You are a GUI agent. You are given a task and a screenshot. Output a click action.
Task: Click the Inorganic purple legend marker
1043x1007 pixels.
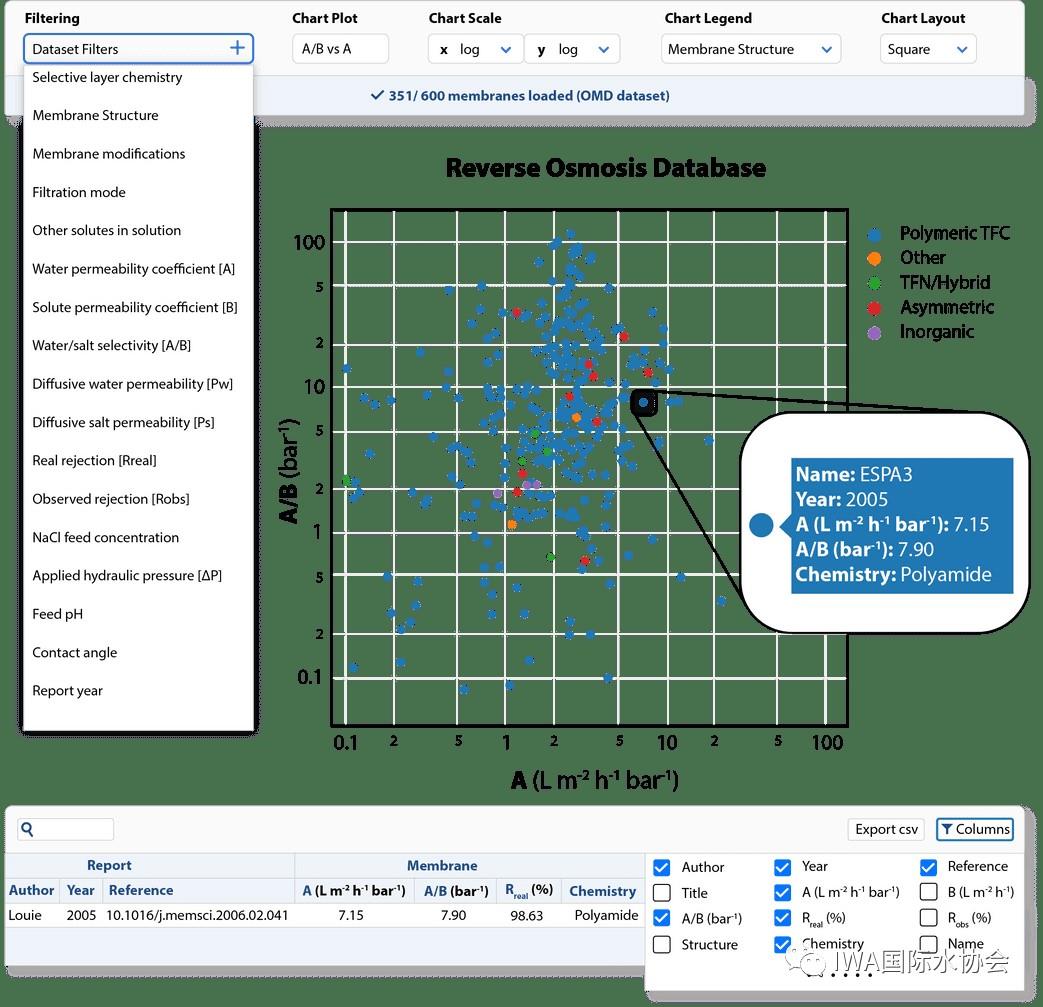tap(876, 332)
